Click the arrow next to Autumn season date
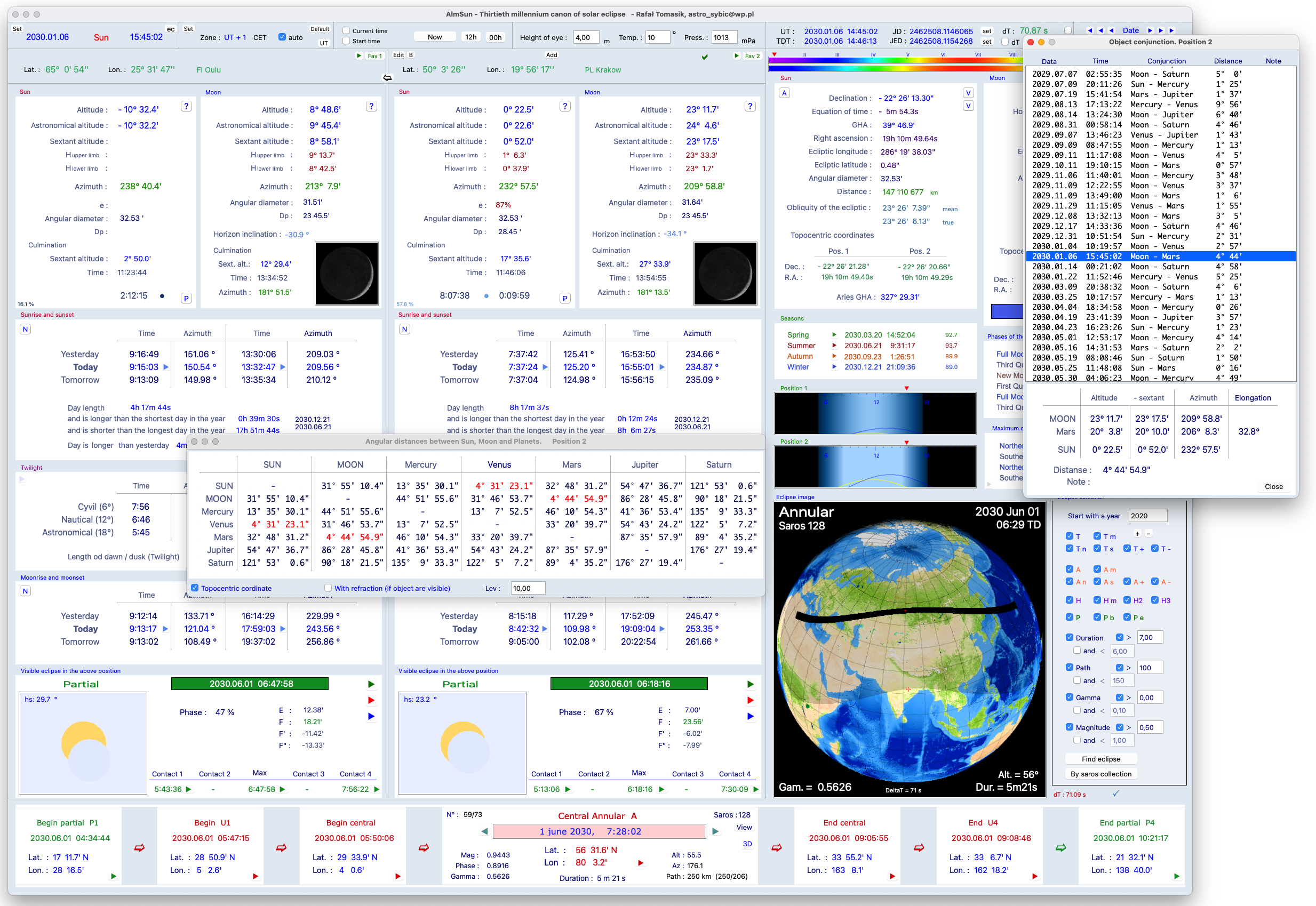 834,357
